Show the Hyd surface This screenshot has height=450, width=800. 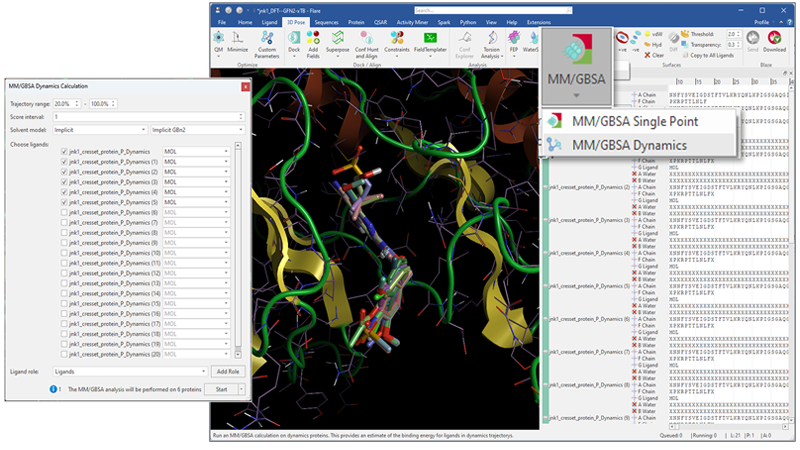coord(653,44)
